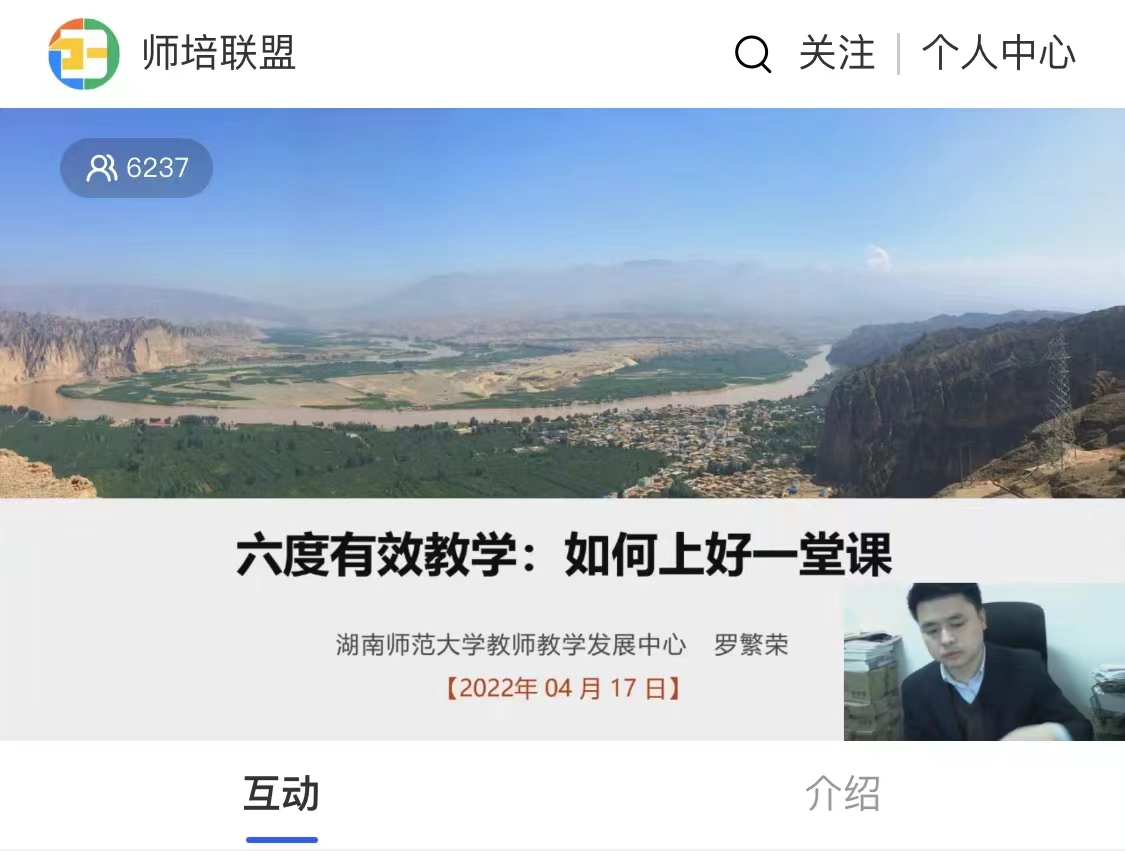Open 个人中心 personal center

(x=998, y=53)
